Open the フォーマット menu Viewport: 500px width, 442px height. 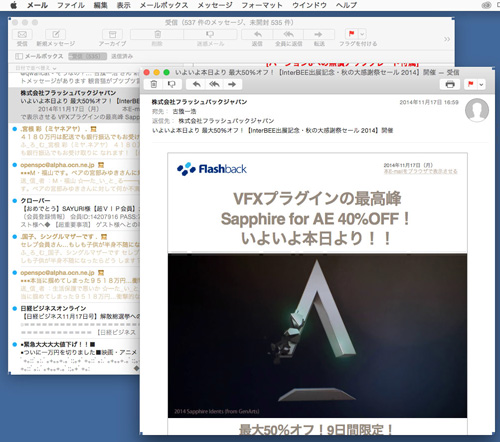(x=262, y=5)
